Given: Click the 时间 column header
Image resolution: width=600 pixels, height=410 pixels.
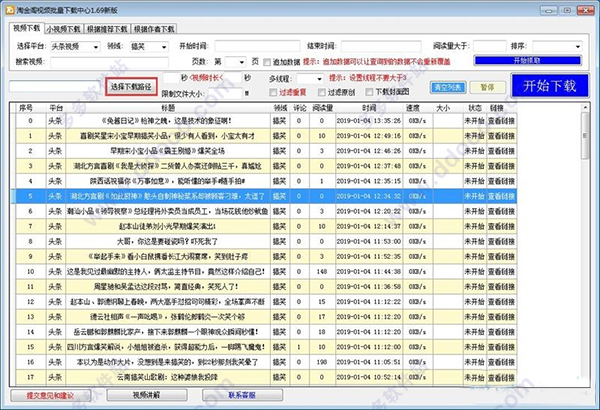Looking at the screenshot, I should 369,108.
